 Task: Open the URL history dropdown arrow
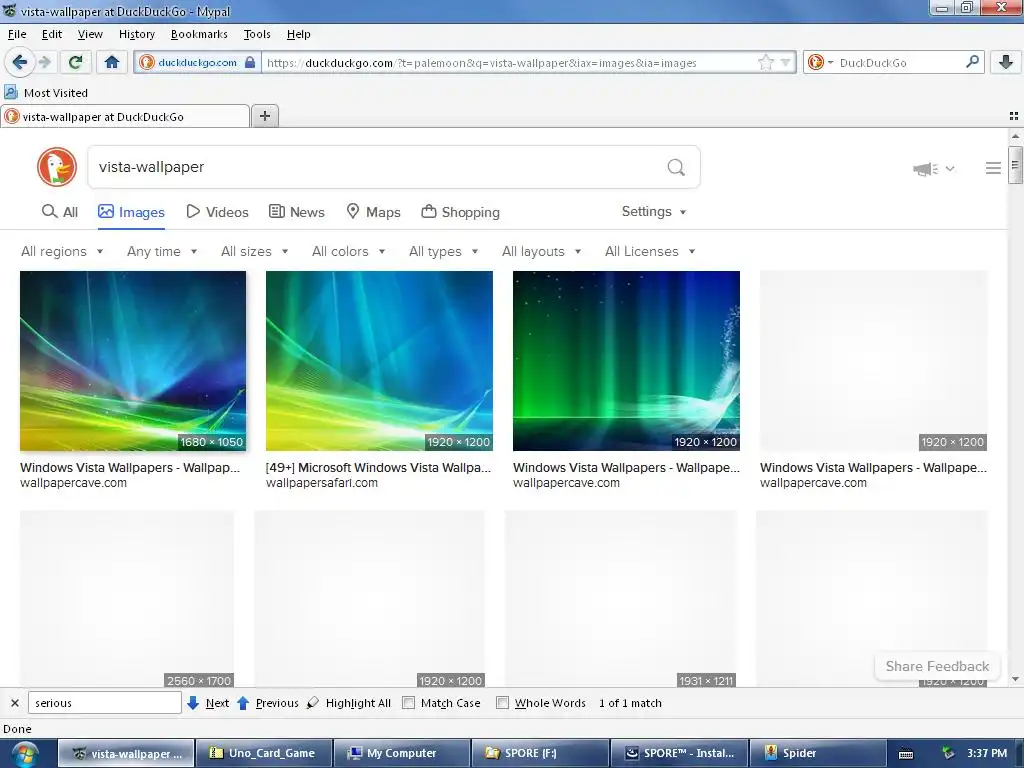coord(786,63)
